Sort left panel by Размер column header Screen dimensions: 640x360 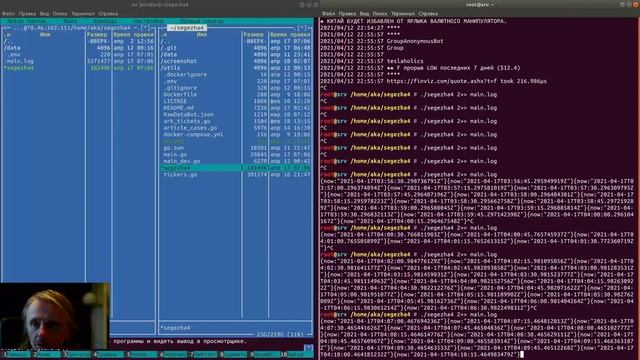(97, 35)
